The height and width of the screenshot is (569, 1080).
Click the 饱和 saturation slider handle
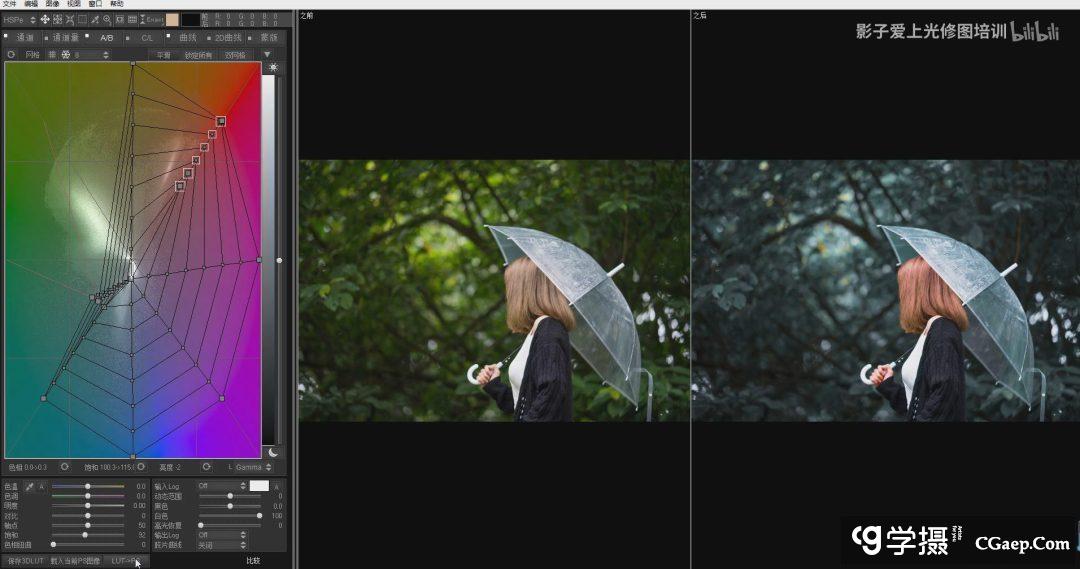(x=85, y=535)
